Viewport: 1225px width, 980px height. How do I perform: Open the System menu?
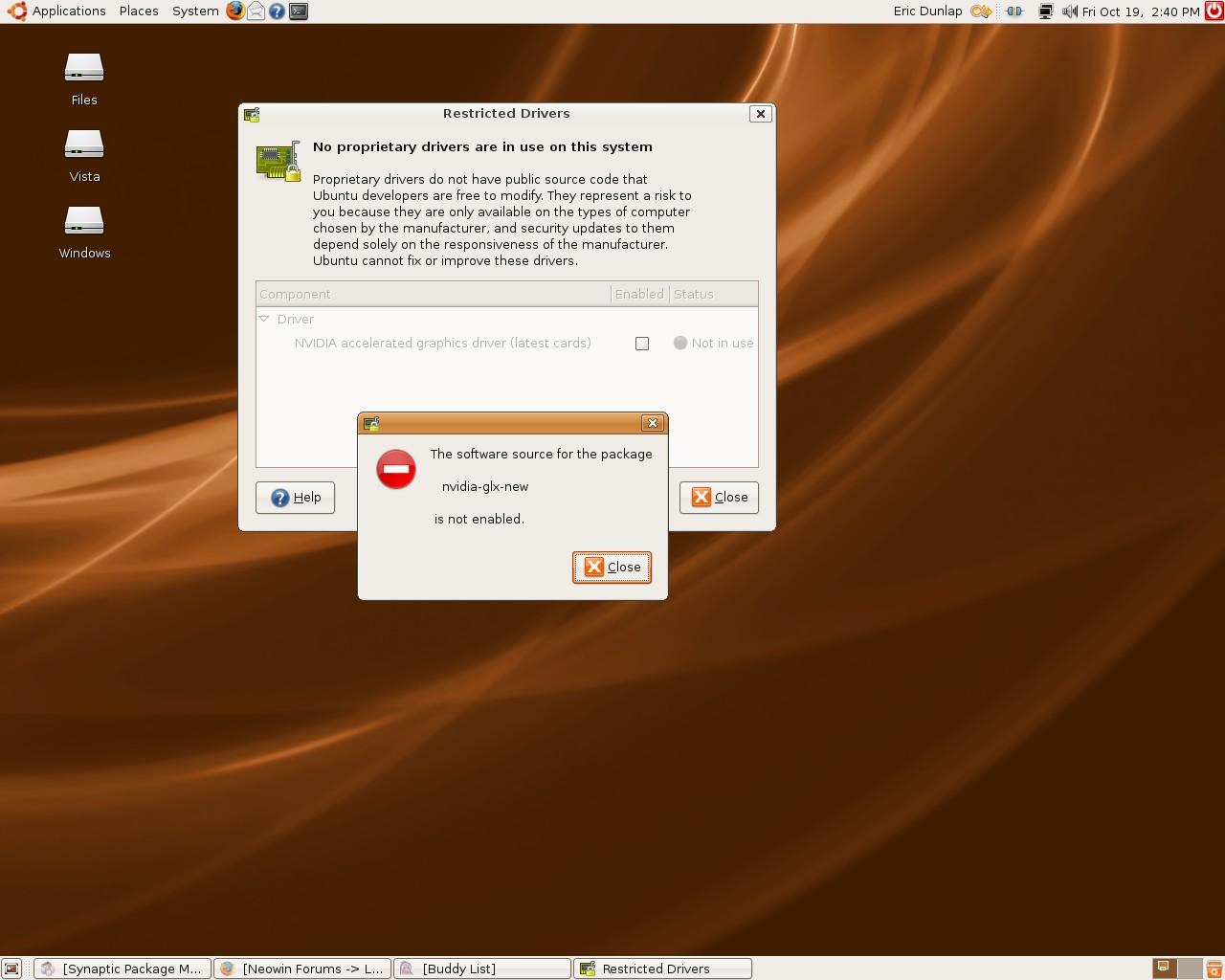tap(194, 11)
